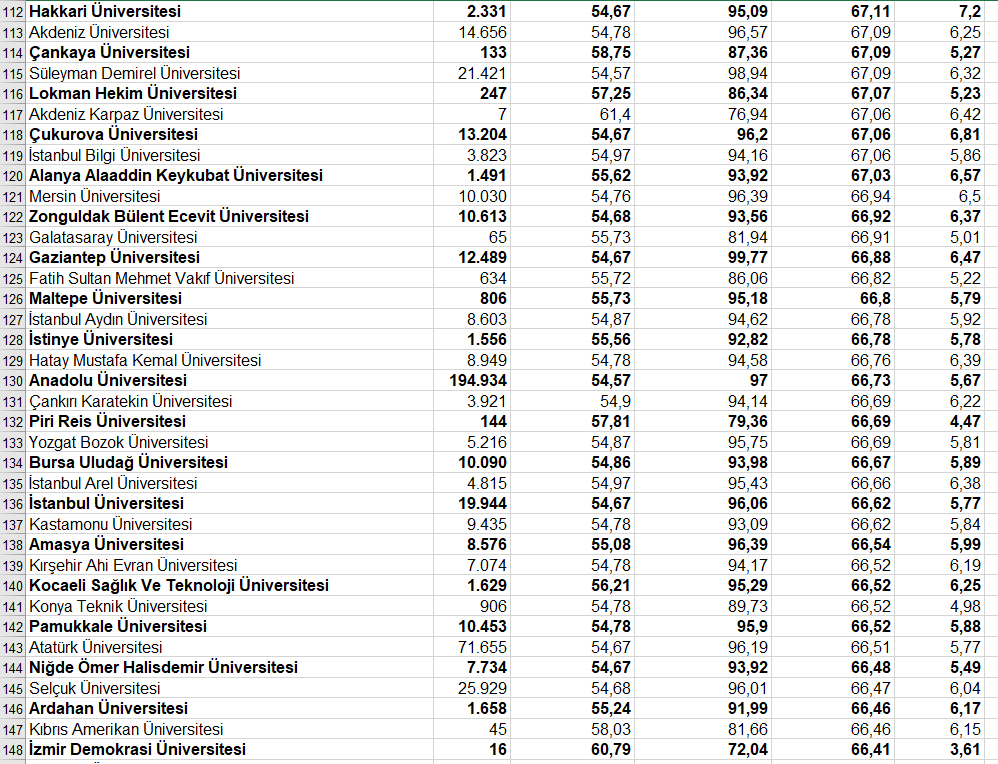Click the Mersin Üniversitesi cell
998x764 pixels.
click(x=229, y=196)
